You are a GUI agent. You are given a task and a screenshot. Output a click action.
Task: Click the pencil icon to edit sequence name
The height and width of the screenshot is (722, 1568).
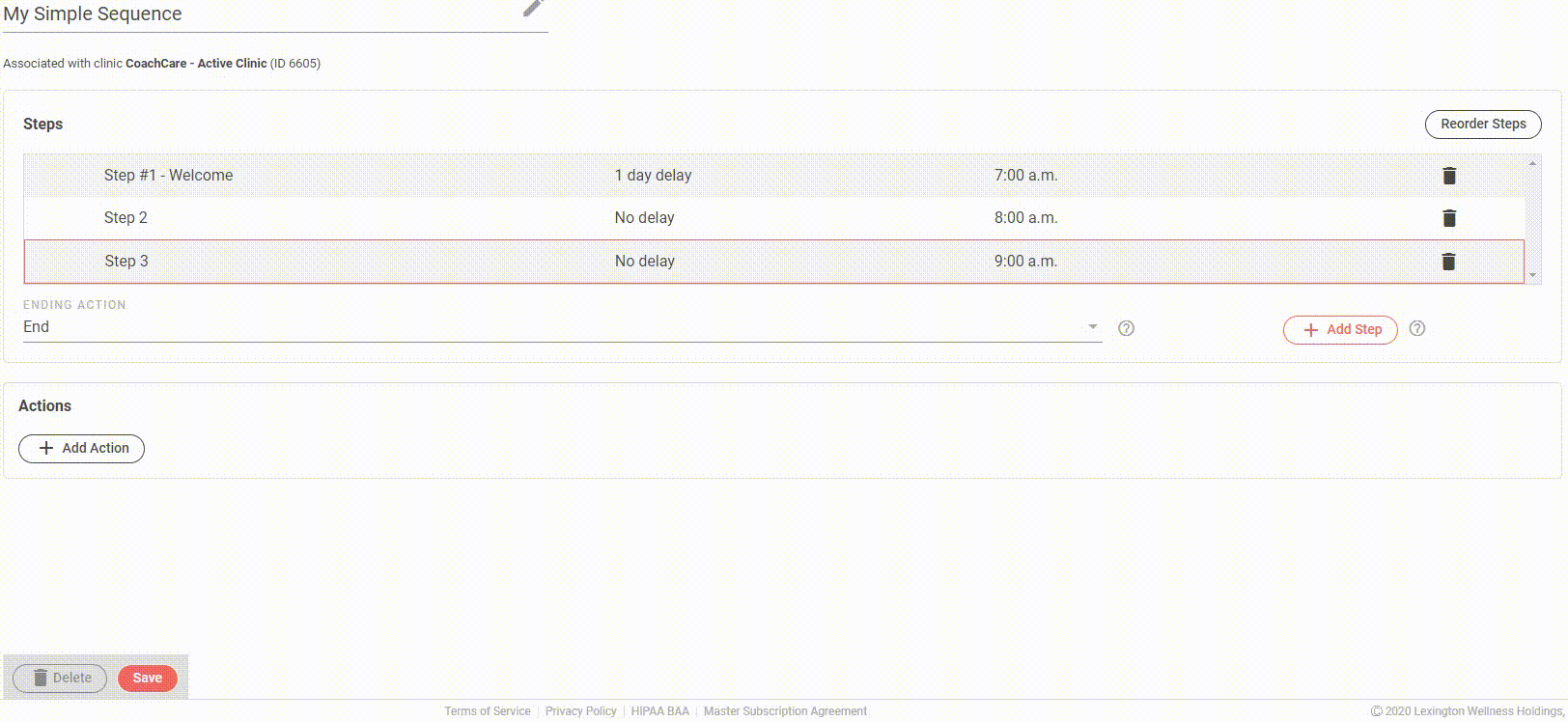point(533,8)
